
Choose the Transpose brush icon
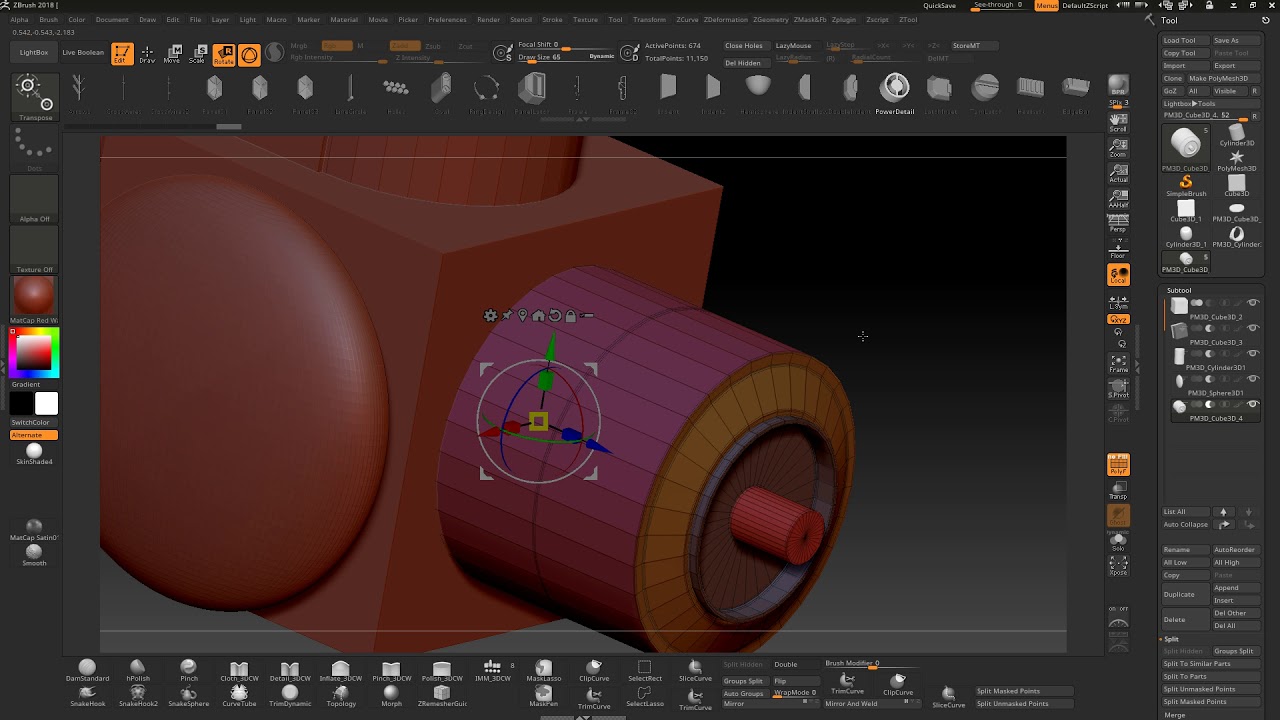point(35,96)
